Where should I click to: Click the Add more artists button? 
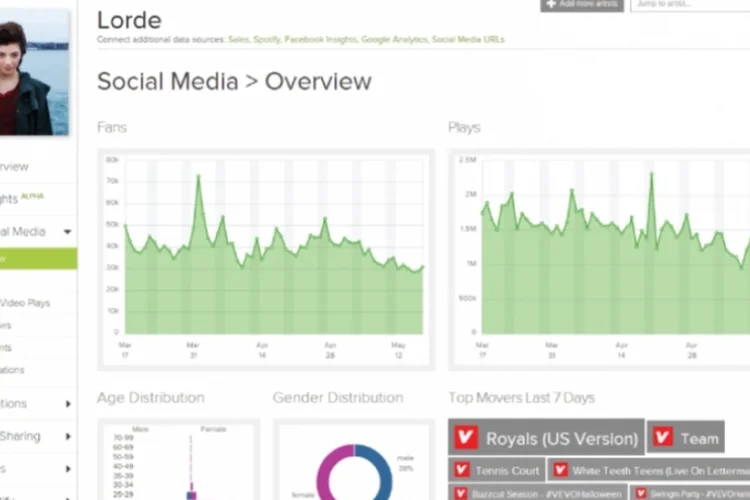(582, 4)
